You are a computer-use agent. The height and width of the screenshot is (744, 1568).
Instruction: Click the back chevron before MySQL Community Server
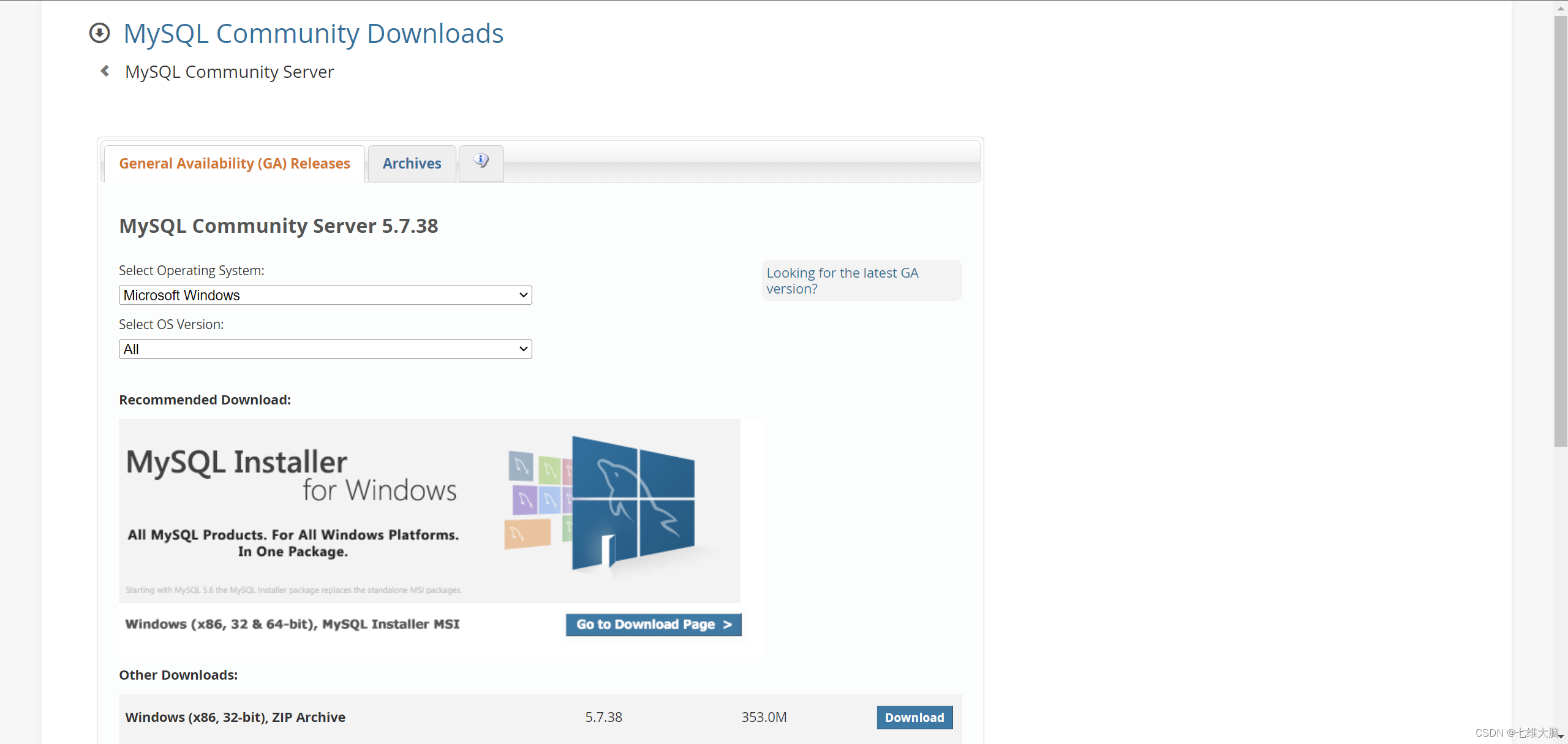coord(105,71)
